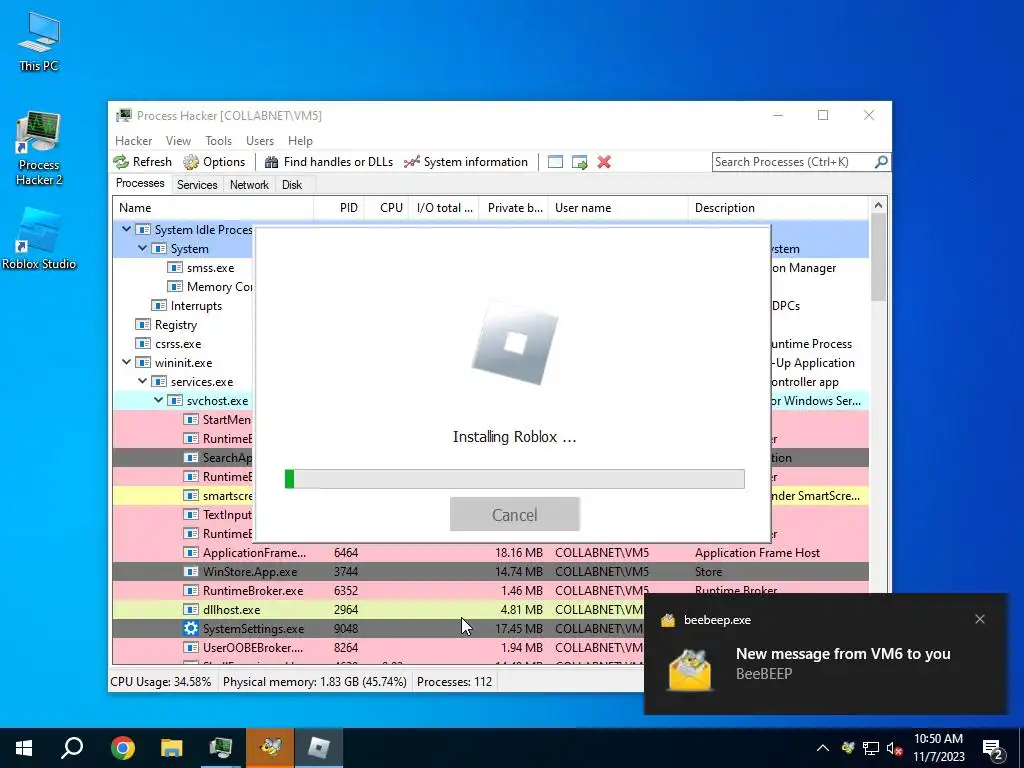Open File Explorer from the taskbar
Viewport: 1024px width, 768px height.
coord(171,748)
